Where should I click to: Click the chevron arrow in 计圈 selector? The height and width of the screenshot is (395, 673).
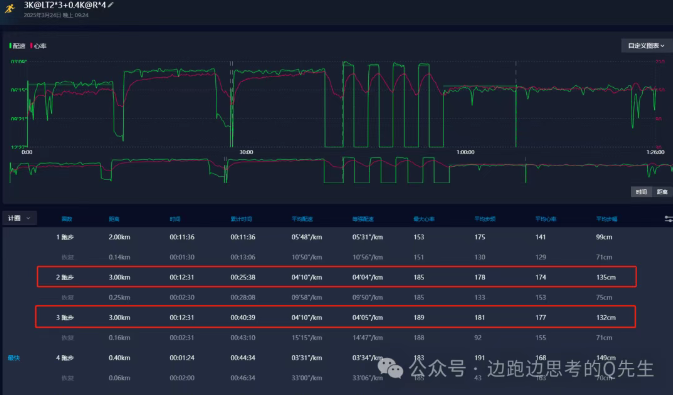[x=28, y=218]
